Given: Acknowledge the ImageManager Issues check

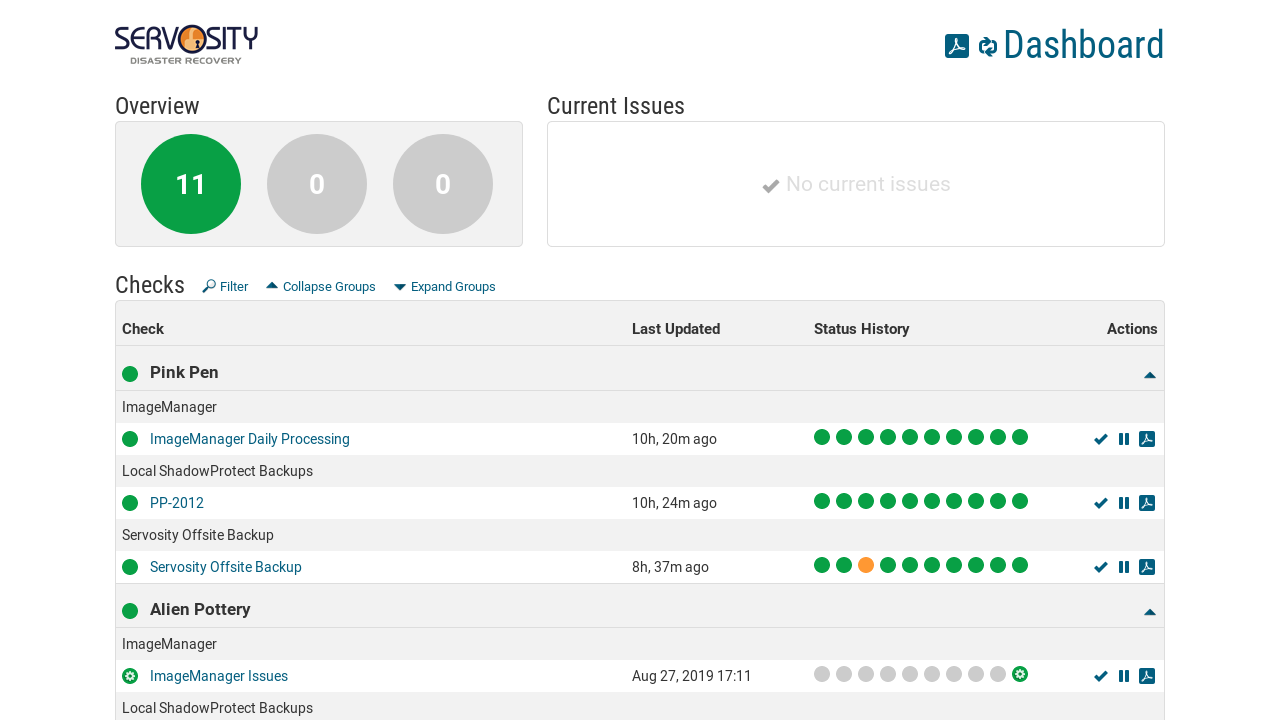Looking at the screenshot, I should pos(1101,676).
